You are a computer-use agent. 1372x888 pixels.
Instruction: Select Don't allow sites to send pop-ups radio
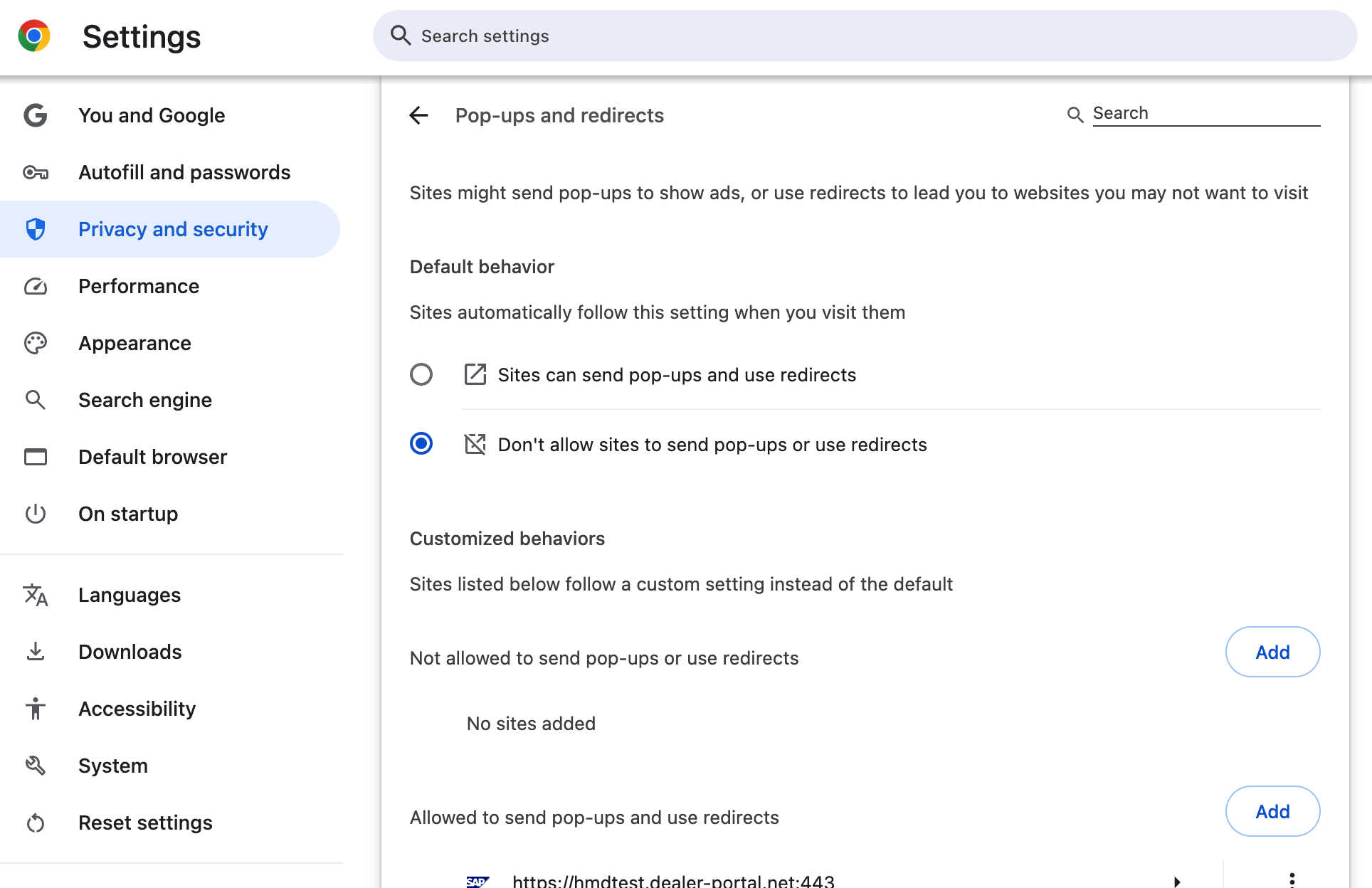click(421, 444)
